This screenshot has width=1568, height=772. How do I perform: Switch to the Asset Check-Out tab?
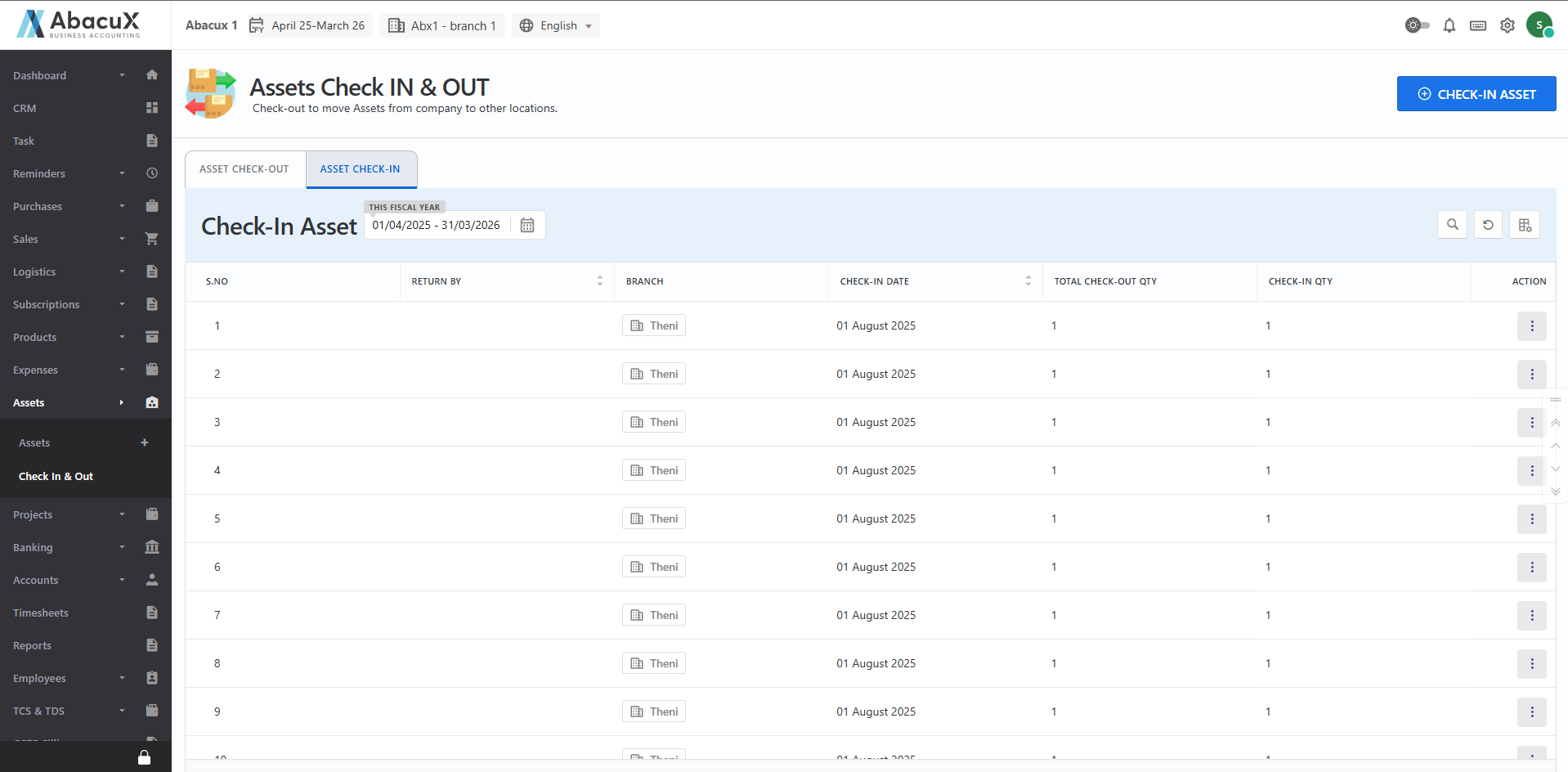pyautogui.click(x=244, y=169)
